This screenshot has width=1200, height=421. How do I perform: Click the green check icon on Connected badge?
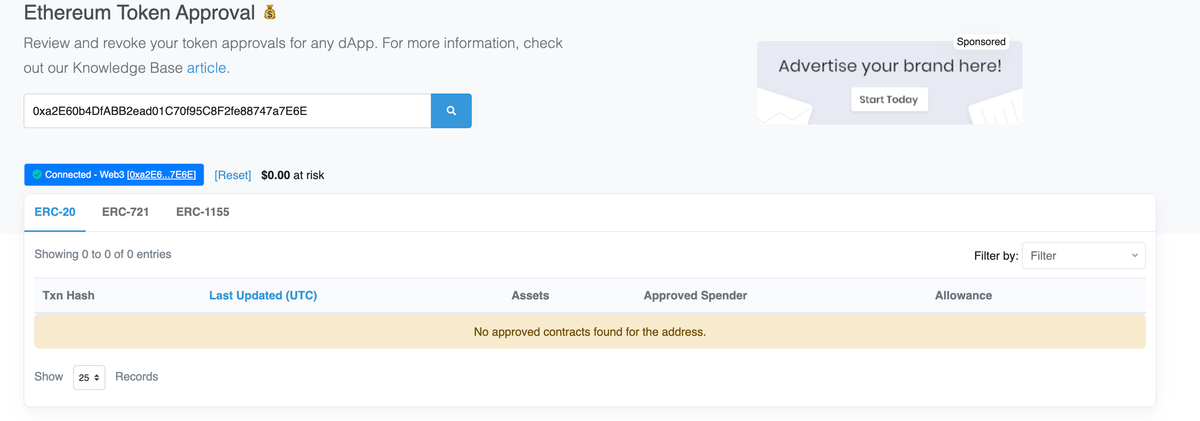pyautogui.click(x=37, y=175)
